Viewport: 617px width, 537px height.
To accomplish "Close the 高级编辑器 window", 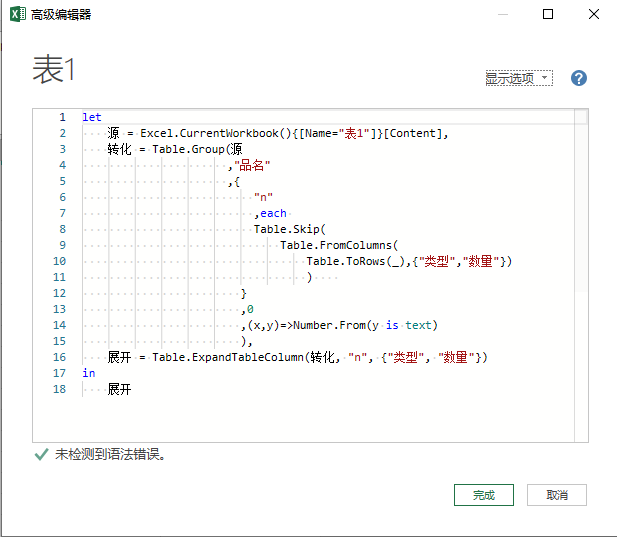I will coord(594,14).
